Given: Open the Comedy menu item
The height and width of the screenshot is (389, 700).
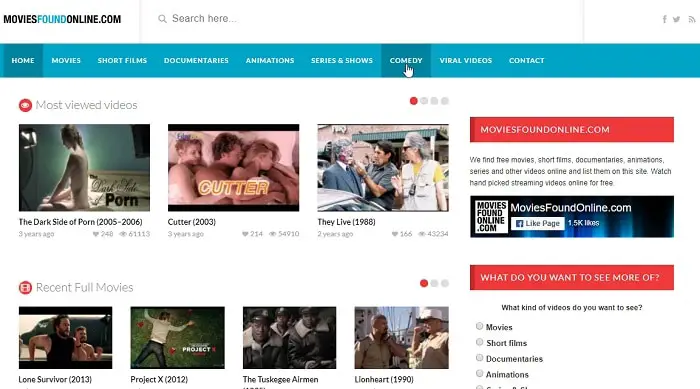Looking at the screenshot, I should 406,61.
